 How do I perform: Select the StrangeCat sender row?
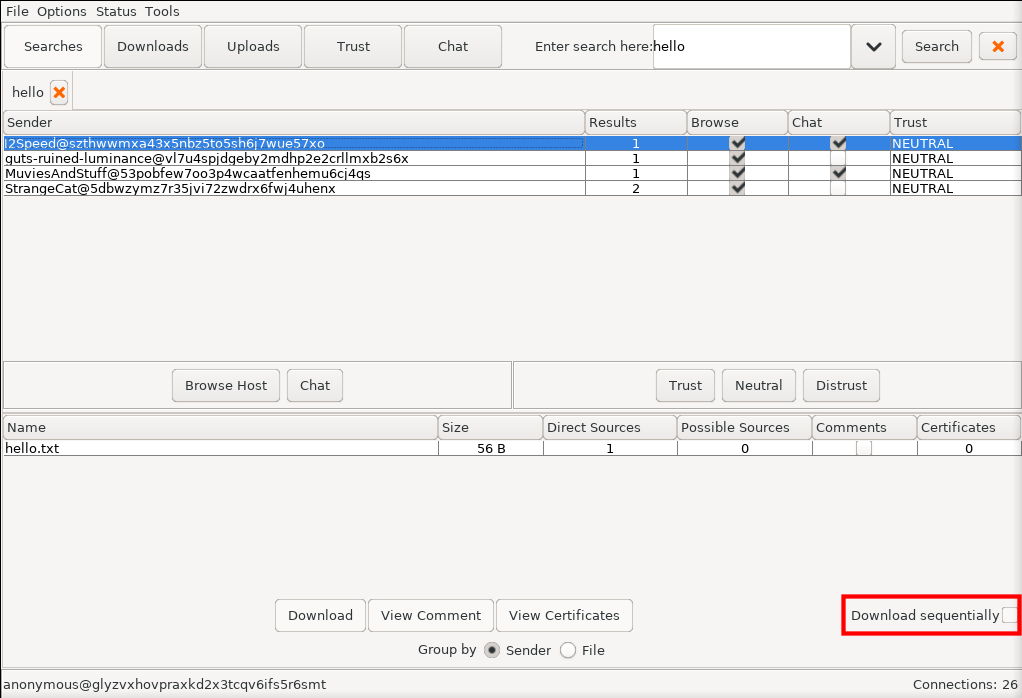coord(170,188)
